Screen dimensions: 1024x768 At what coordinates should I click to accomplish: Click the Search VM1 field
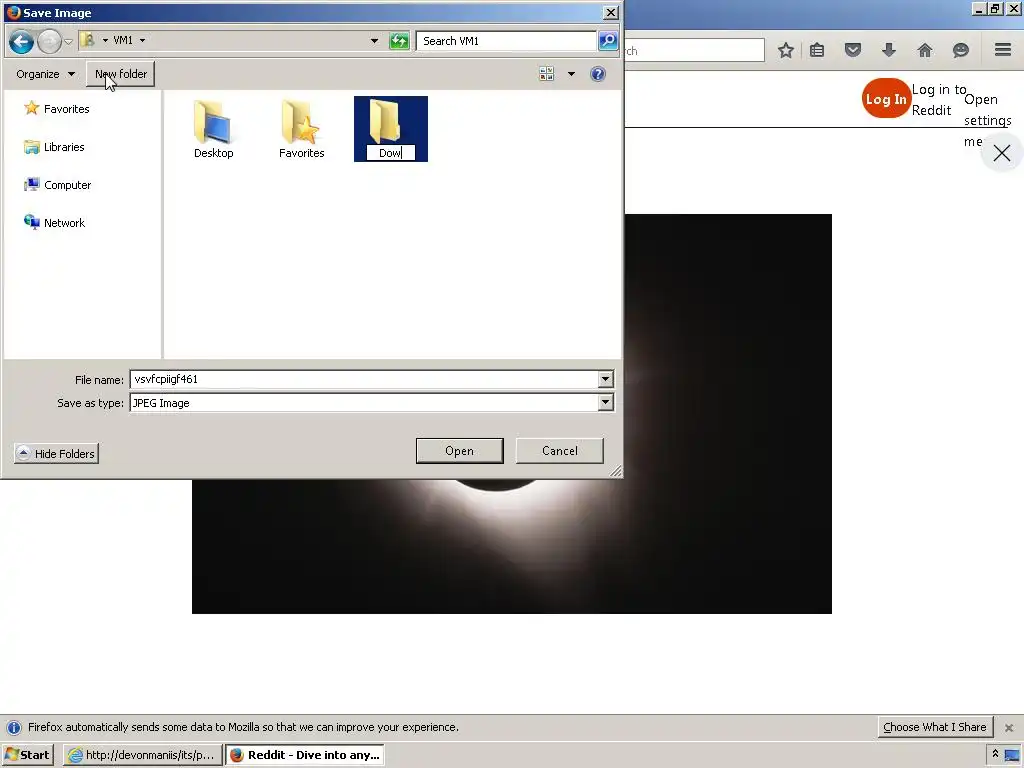506,40
